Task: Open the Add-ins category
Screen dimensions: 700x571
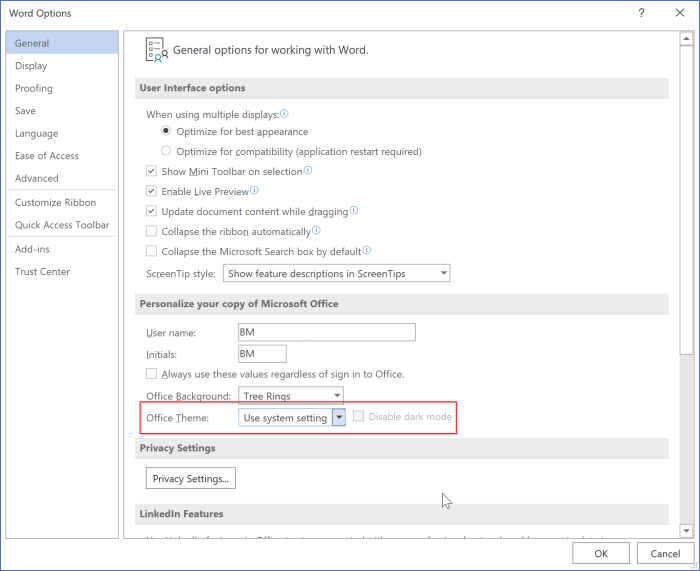Action: 62,249
